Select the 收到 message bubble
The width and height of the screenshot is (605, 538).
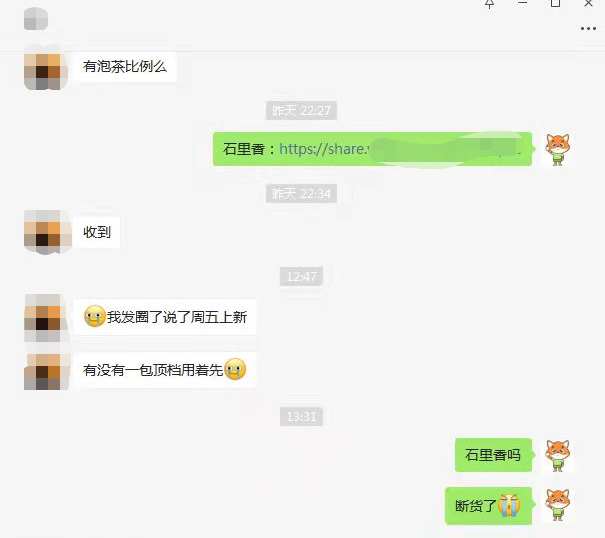97,232
